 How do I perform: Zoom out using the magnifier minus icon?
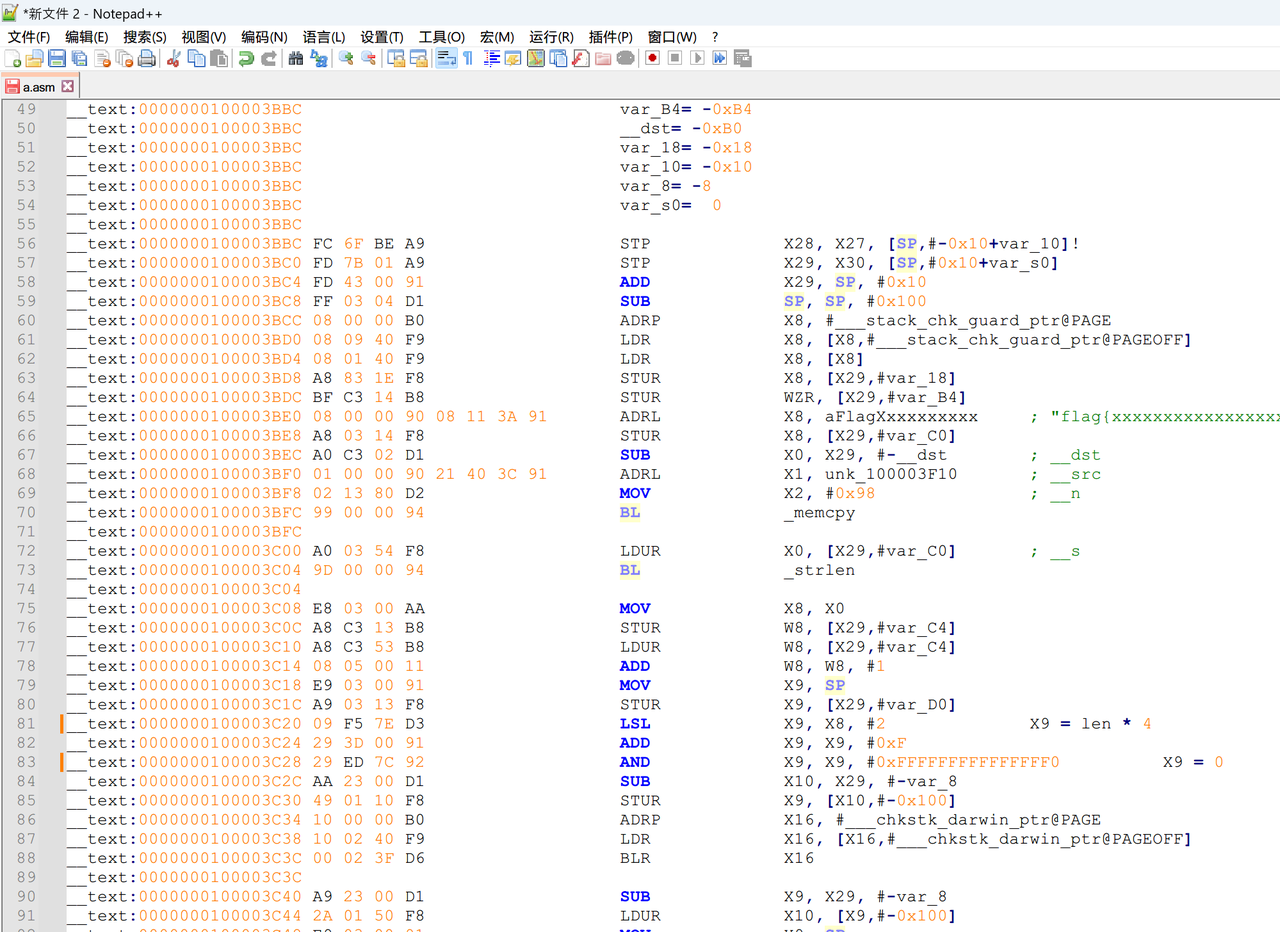(368, 59)
